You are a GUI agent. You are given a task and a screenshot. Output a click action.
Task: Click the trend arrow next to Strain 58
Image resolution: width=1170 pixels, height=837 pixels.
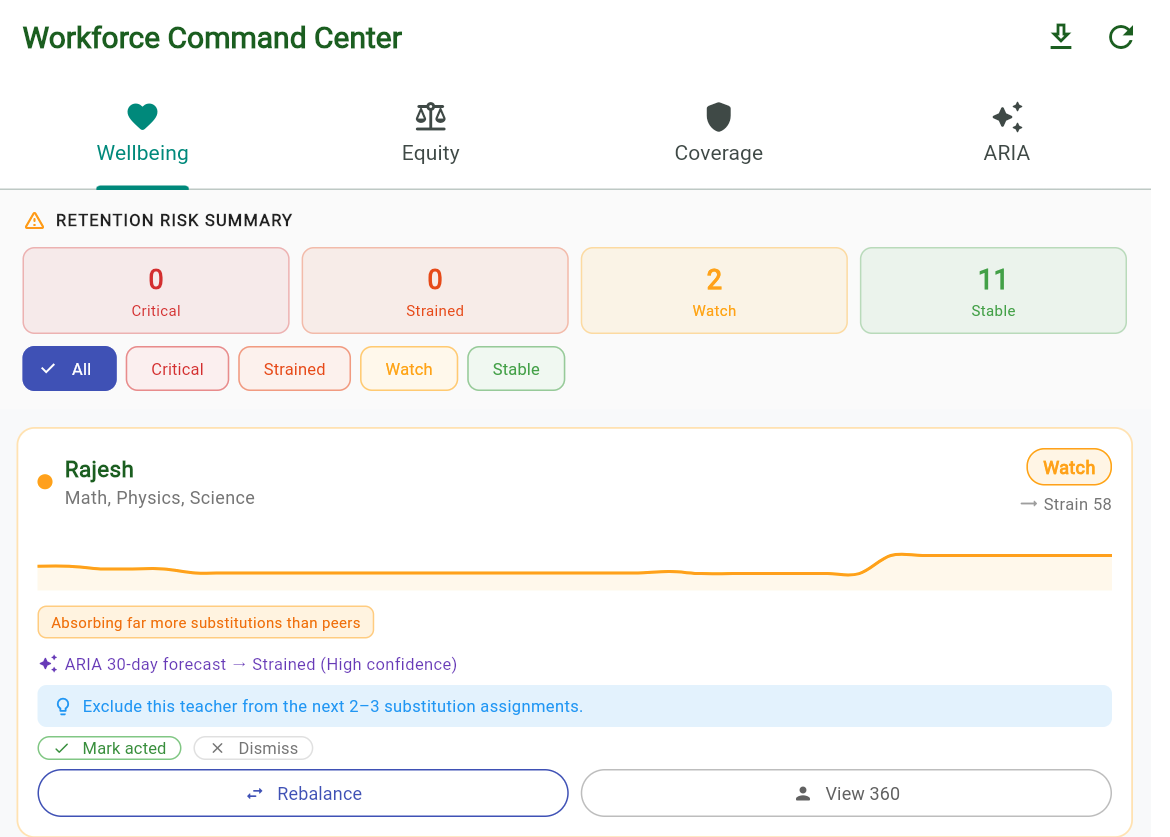[1028, 504]
